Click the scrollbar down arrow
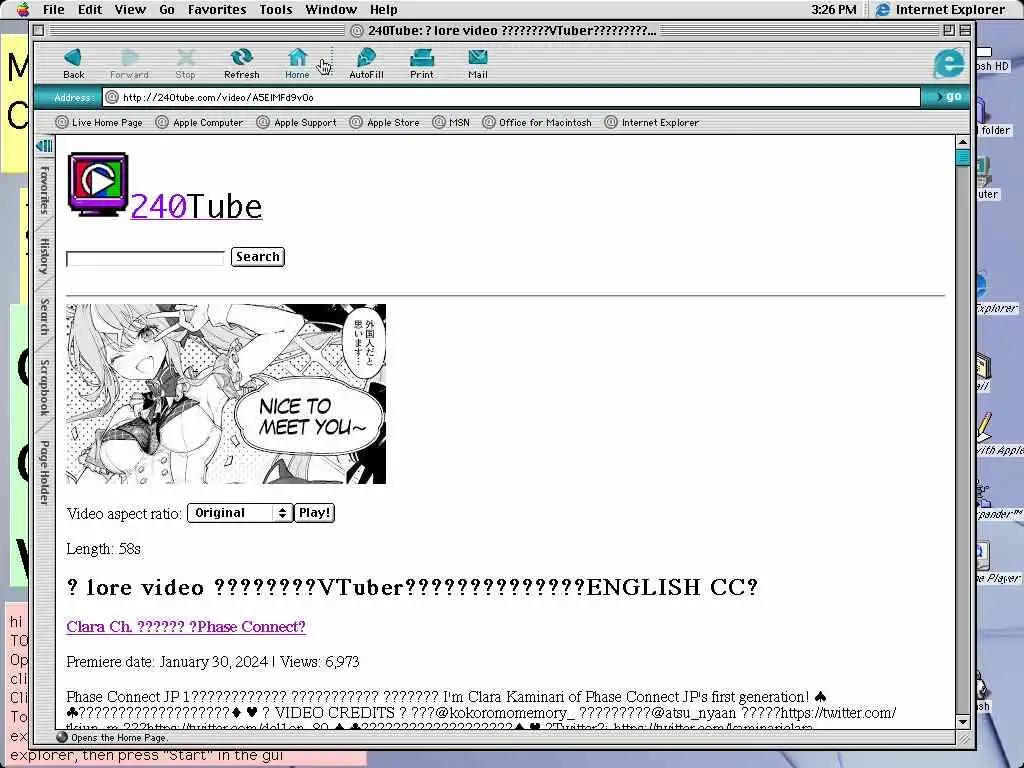This screenshot has width=1024, height=768. 963,722
